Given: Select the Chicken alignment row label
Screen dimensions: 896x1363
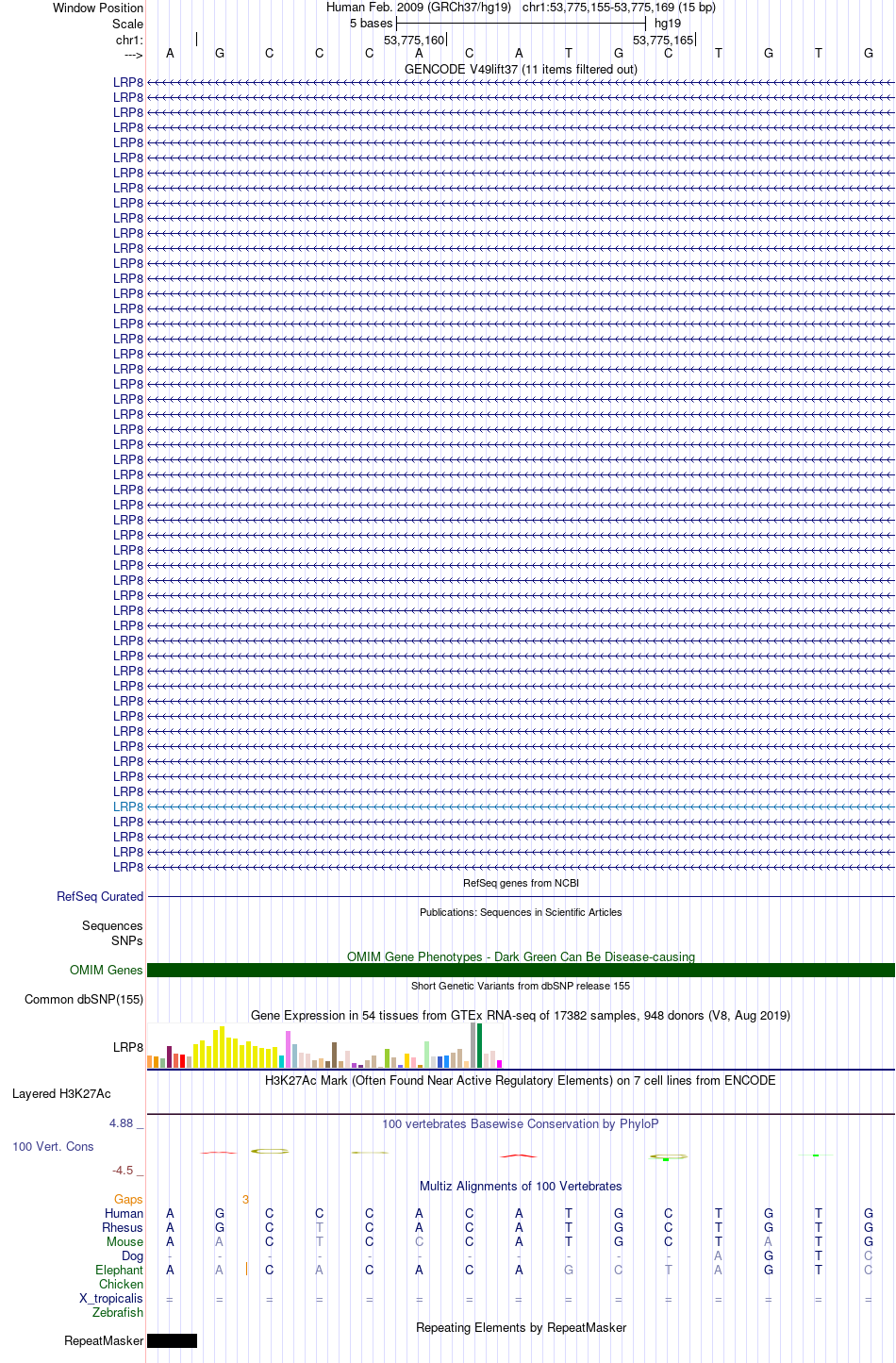Looking at the screenshot, I should [121, 1285].
